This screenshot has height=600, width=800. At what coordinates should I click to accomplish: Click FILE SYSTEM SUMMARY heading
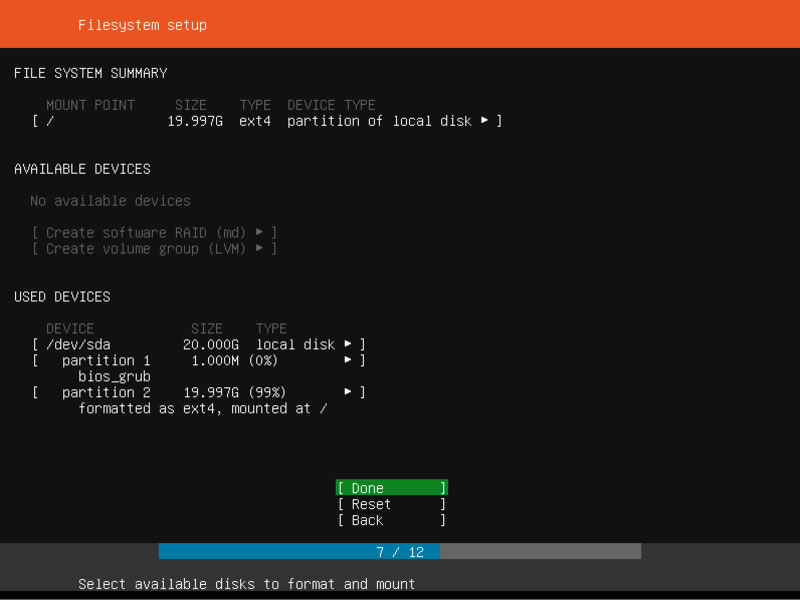click(90, 73)
